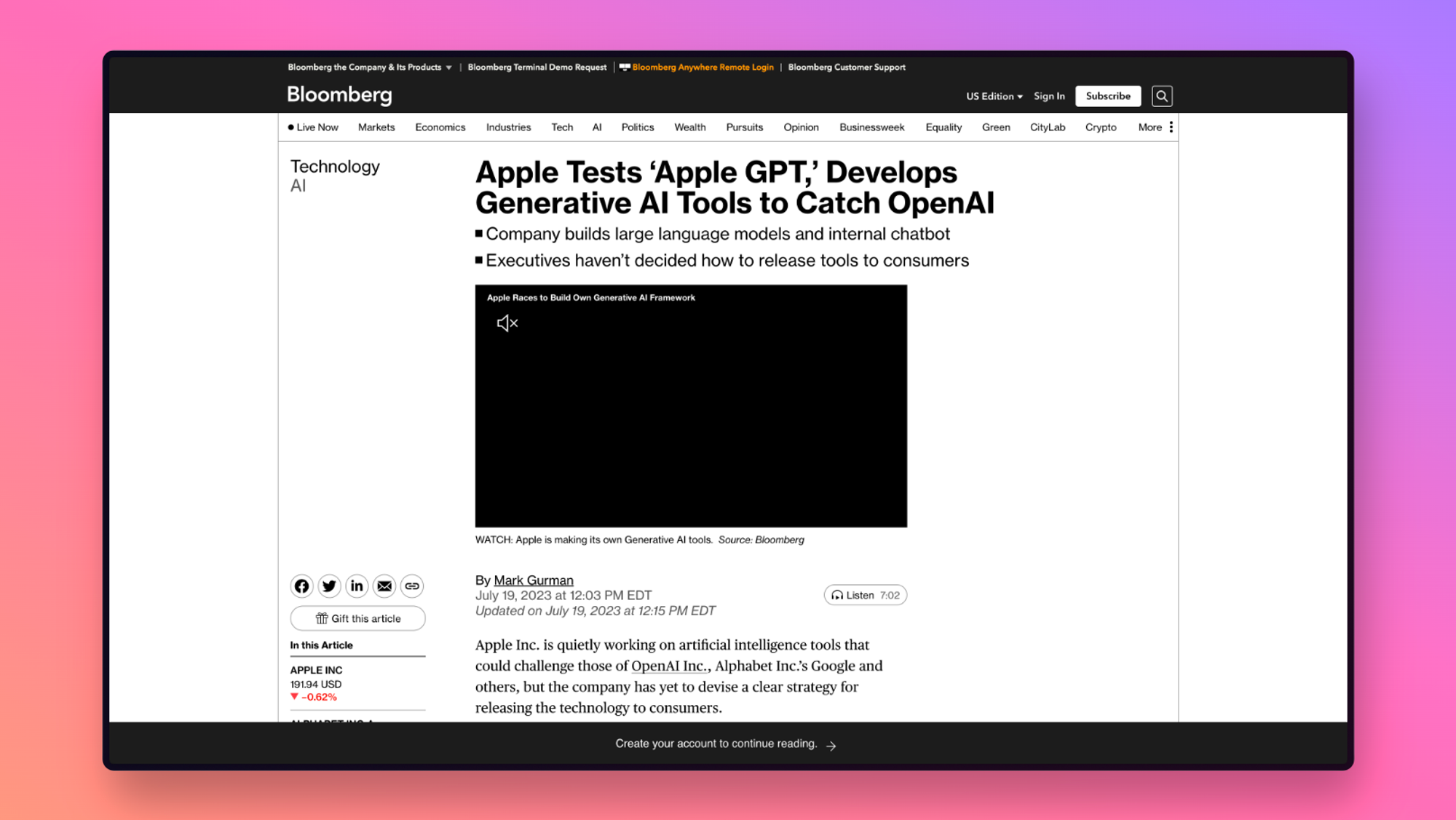Open the Politics section

(x=638, y=127)
